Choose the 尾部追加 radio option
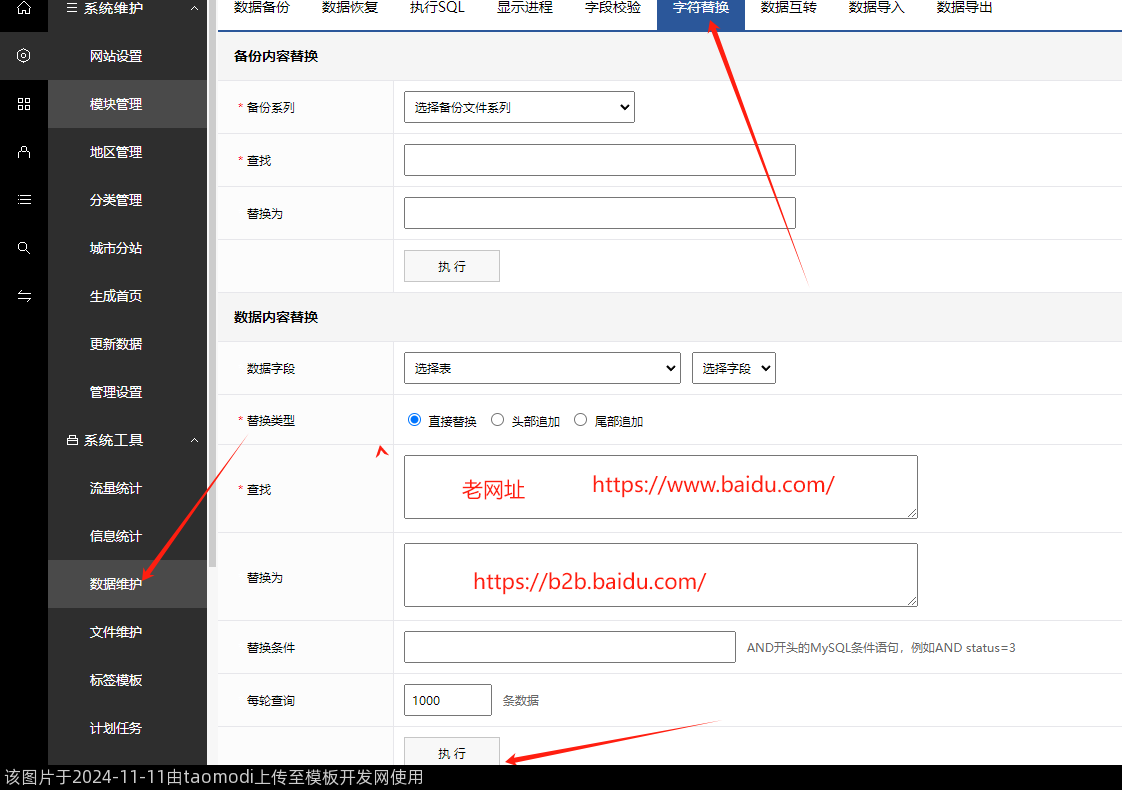This screenshot has height=790, width=1122. [x=581, y=421]
